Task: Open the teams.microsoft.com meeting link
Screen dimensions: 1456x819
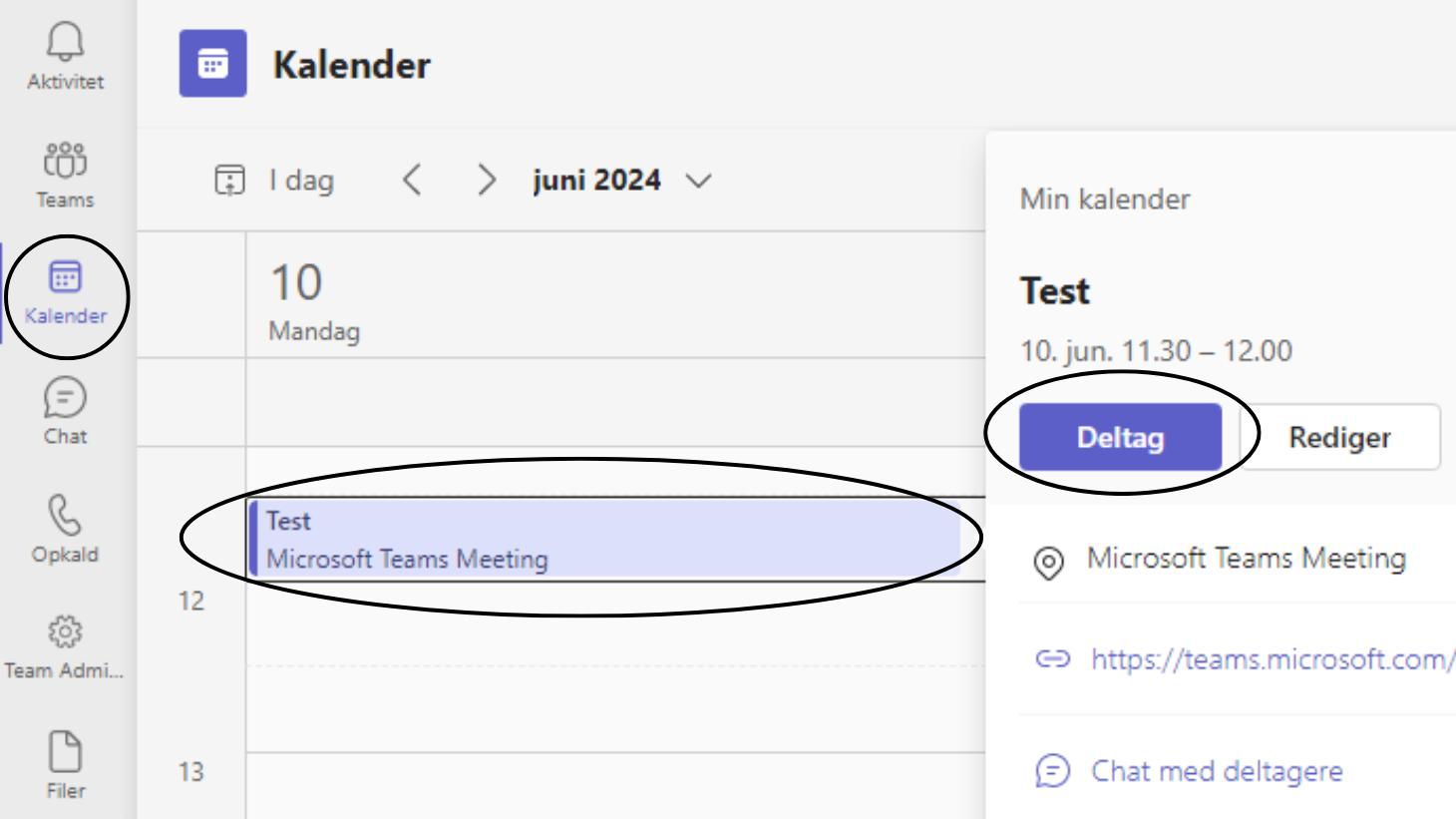Action: (1272, 659)
